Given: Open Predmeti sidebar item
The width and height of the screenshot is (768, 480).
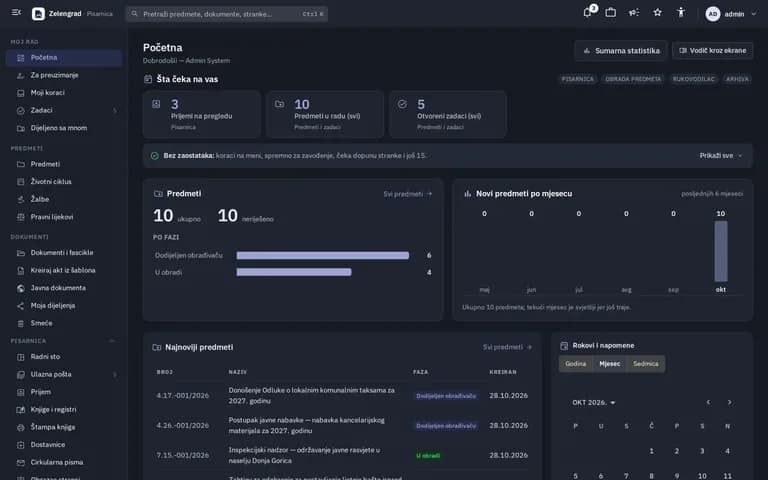Looking at the screenshot, I should click(64, 164).
